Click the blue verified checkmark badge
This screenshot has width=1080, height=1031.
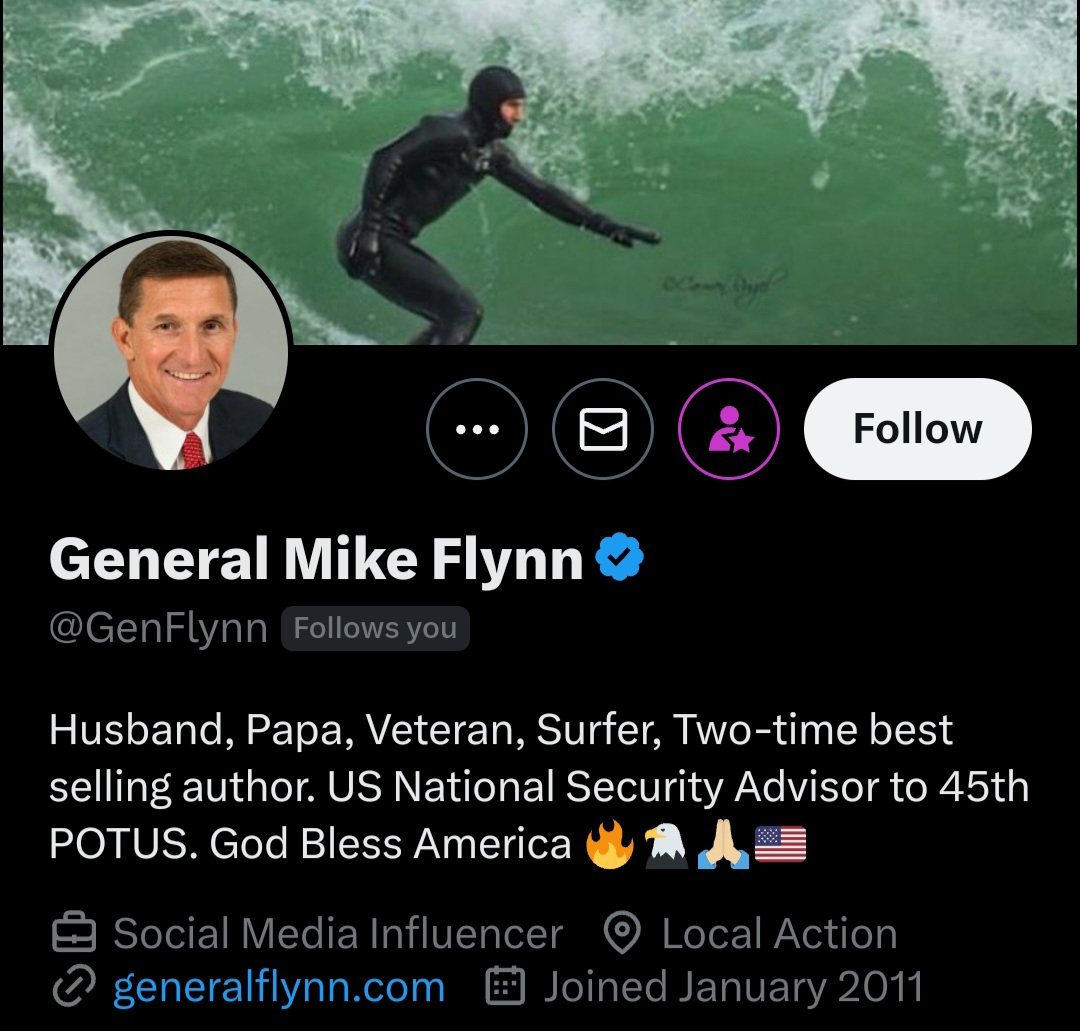[620, 559]
